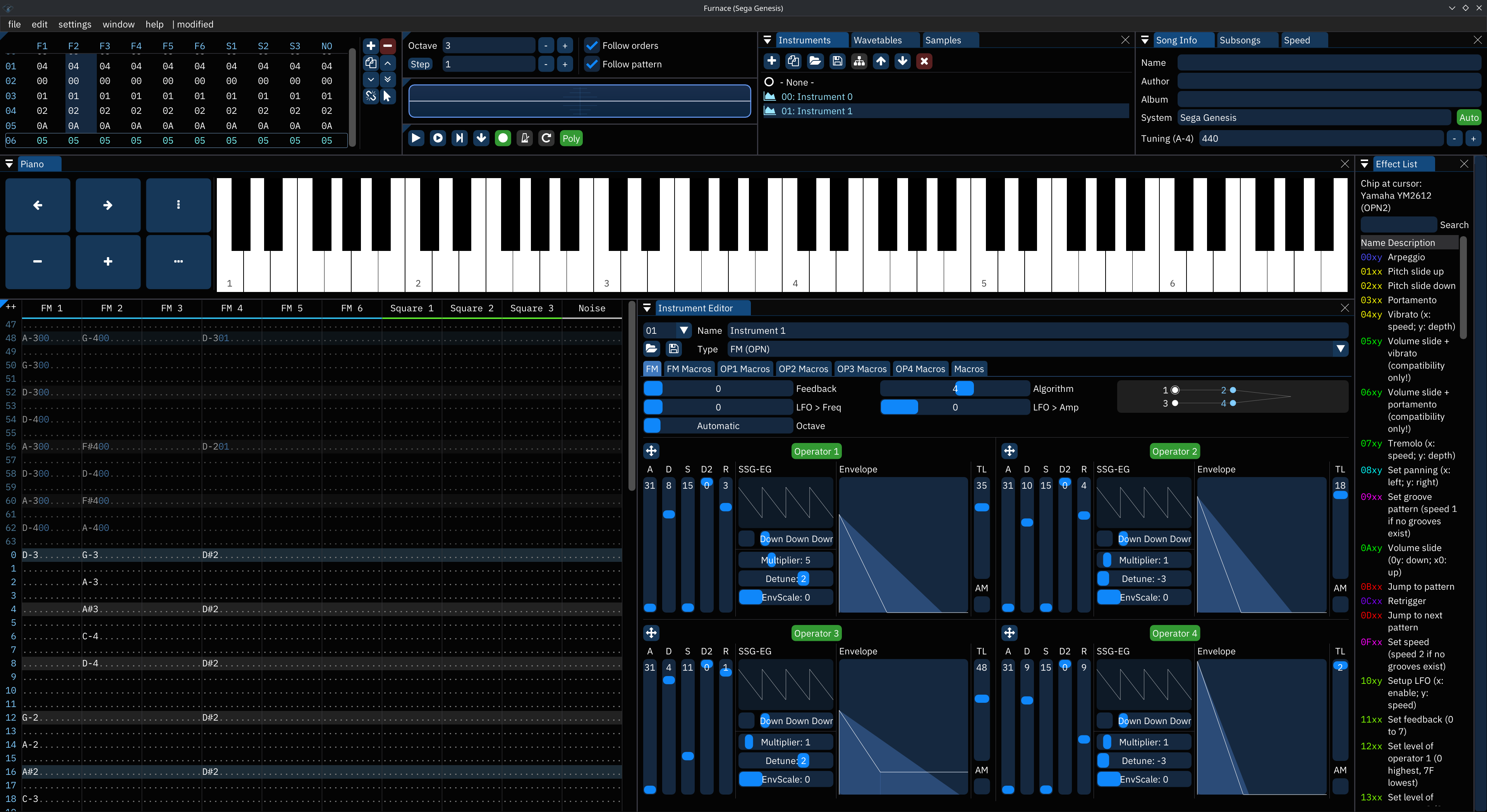Click the Operator 4 drag-move cross icon
The width and height of the screenshot is (1487, 812).
click(x=1009, y=633)
